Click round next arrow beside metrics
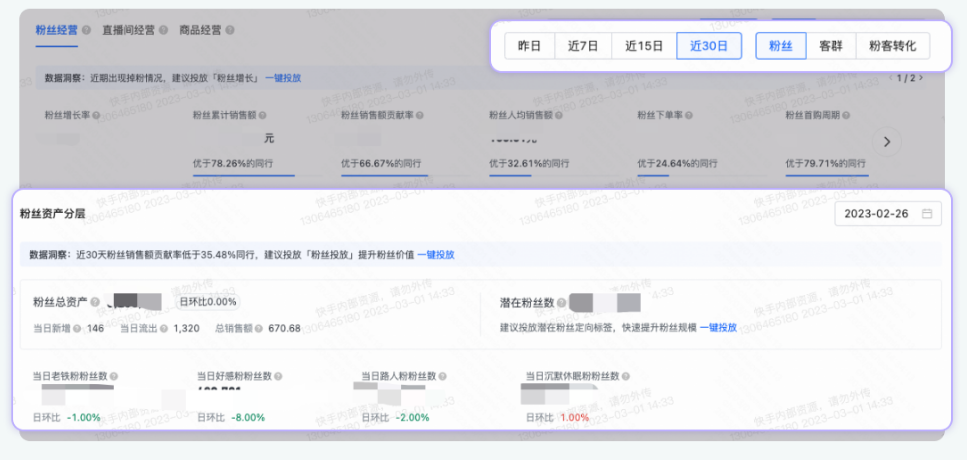 [x=887, y=142]
